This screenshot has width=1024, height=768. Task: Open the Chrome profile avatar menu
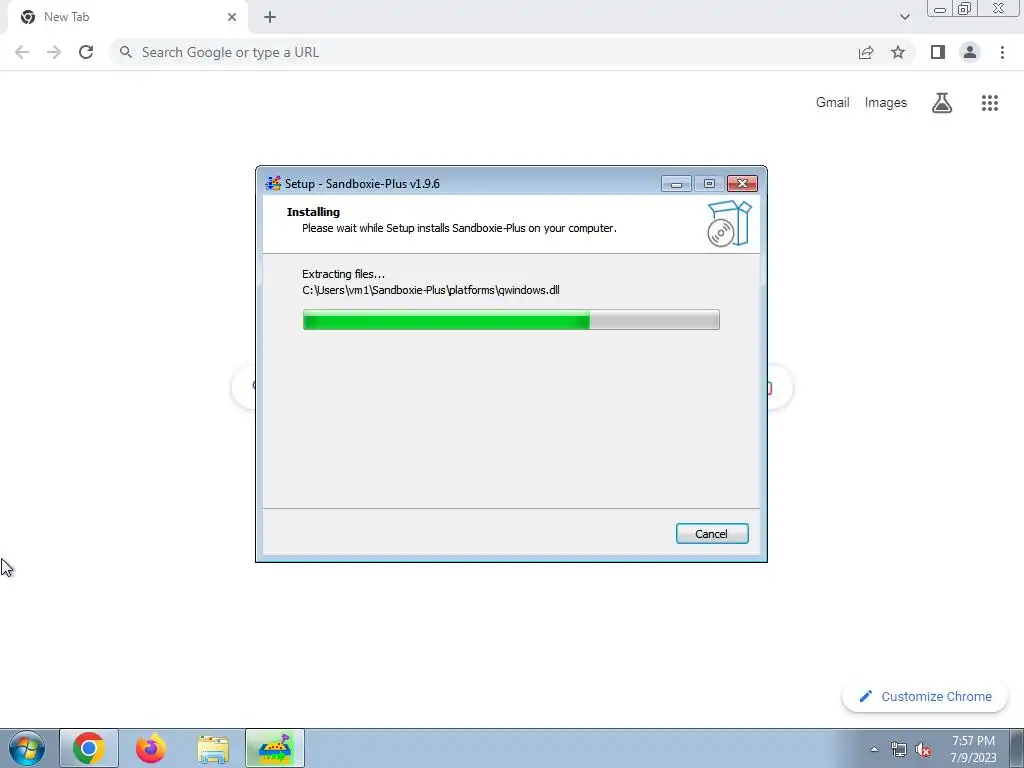click(x=970, y=52)
